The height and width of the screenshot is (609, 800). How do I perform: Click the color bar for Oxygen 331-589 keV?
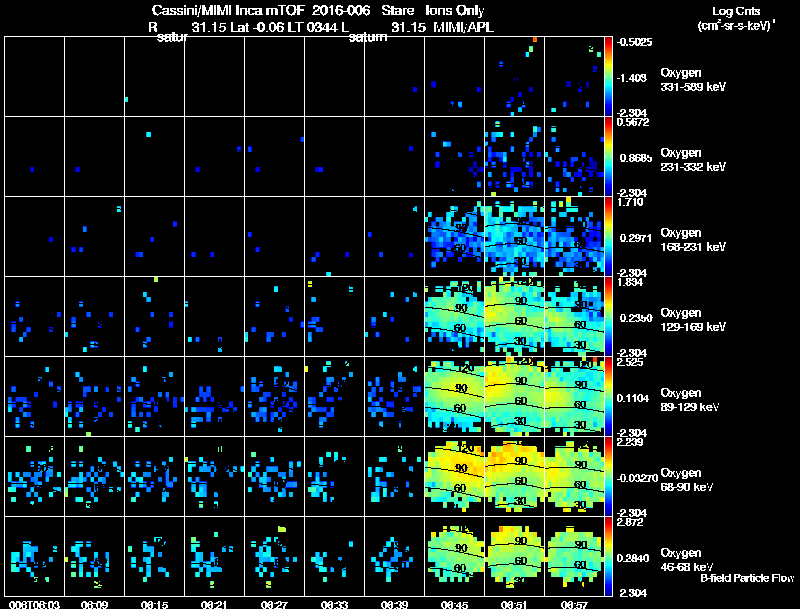(x=608, y=77)
